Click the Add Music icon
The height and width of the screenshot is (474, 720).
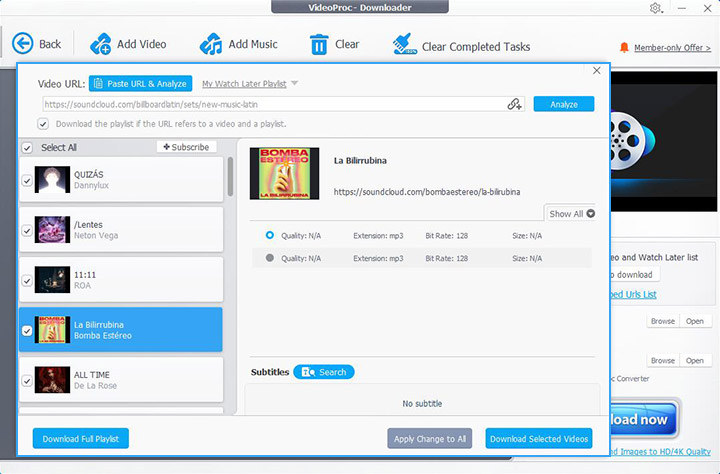[211, 44]
